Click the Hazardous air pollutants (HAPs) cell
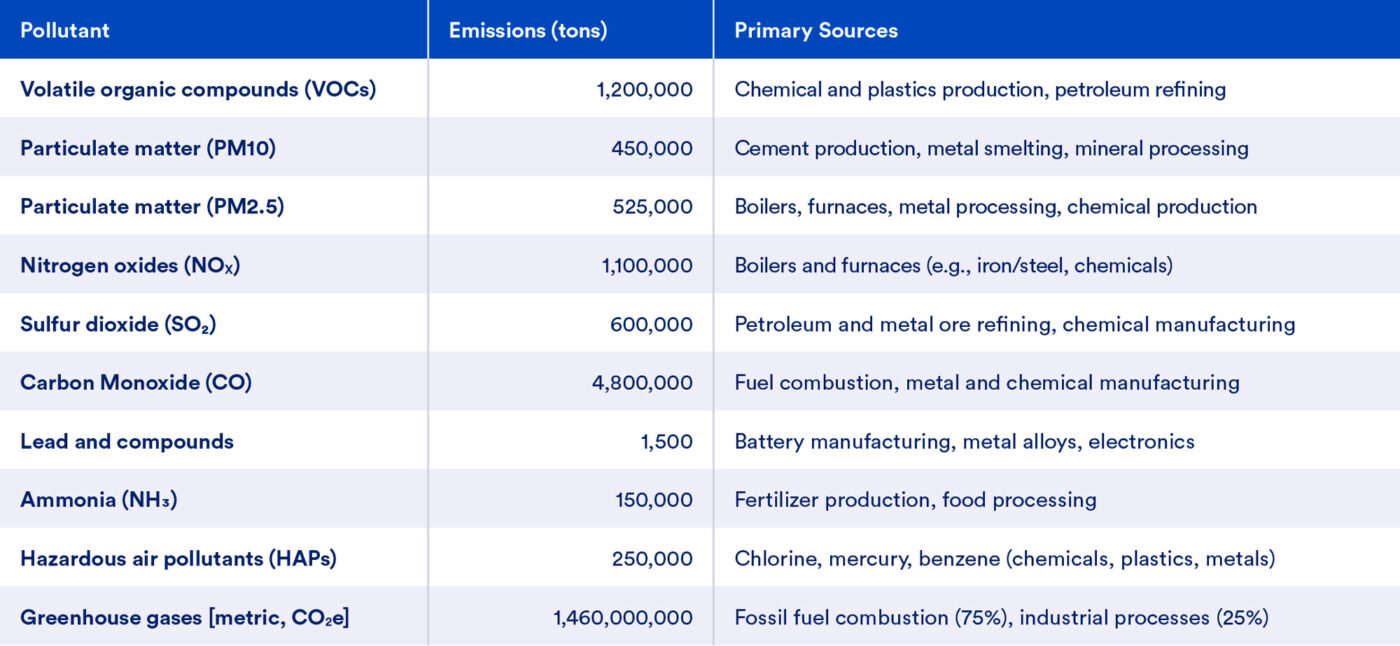Viewport: 1400px width, 646px height. pos(178,559)
